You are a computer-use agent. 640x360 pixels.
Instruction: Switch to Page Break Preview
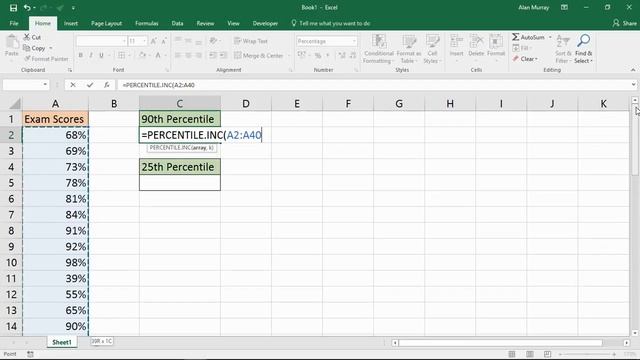click(x=547, y=354)
